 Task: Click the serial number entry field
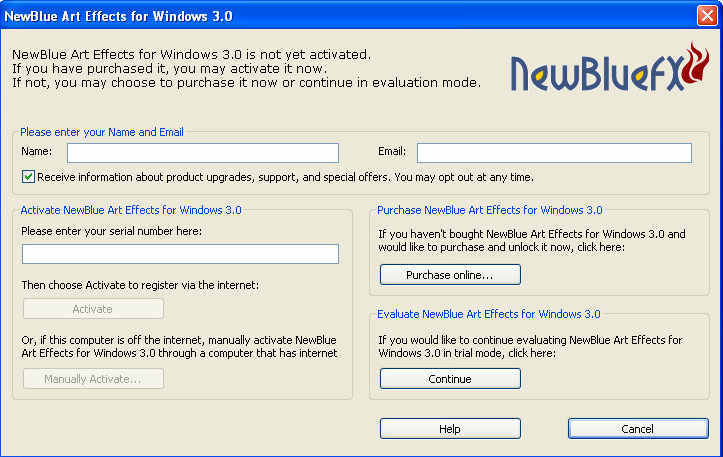[x=180, y=254]
